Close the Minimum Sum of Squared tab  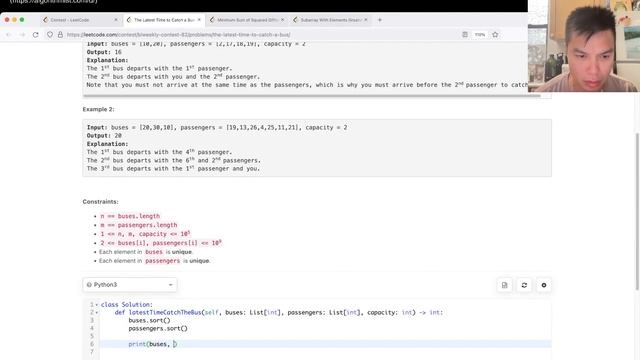tap(282, 20)
